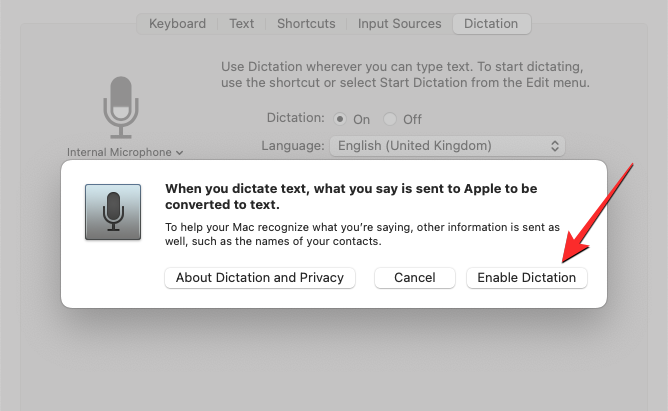Select the Dictation tab
Image resolution: width=668 pixels, height=411 pixels.
point(491,23)
